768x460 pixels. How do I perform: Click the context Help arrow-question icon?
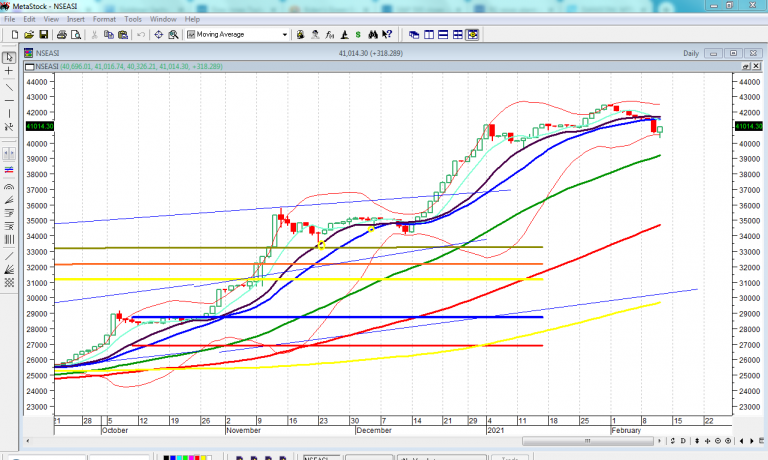click(387, 34)
